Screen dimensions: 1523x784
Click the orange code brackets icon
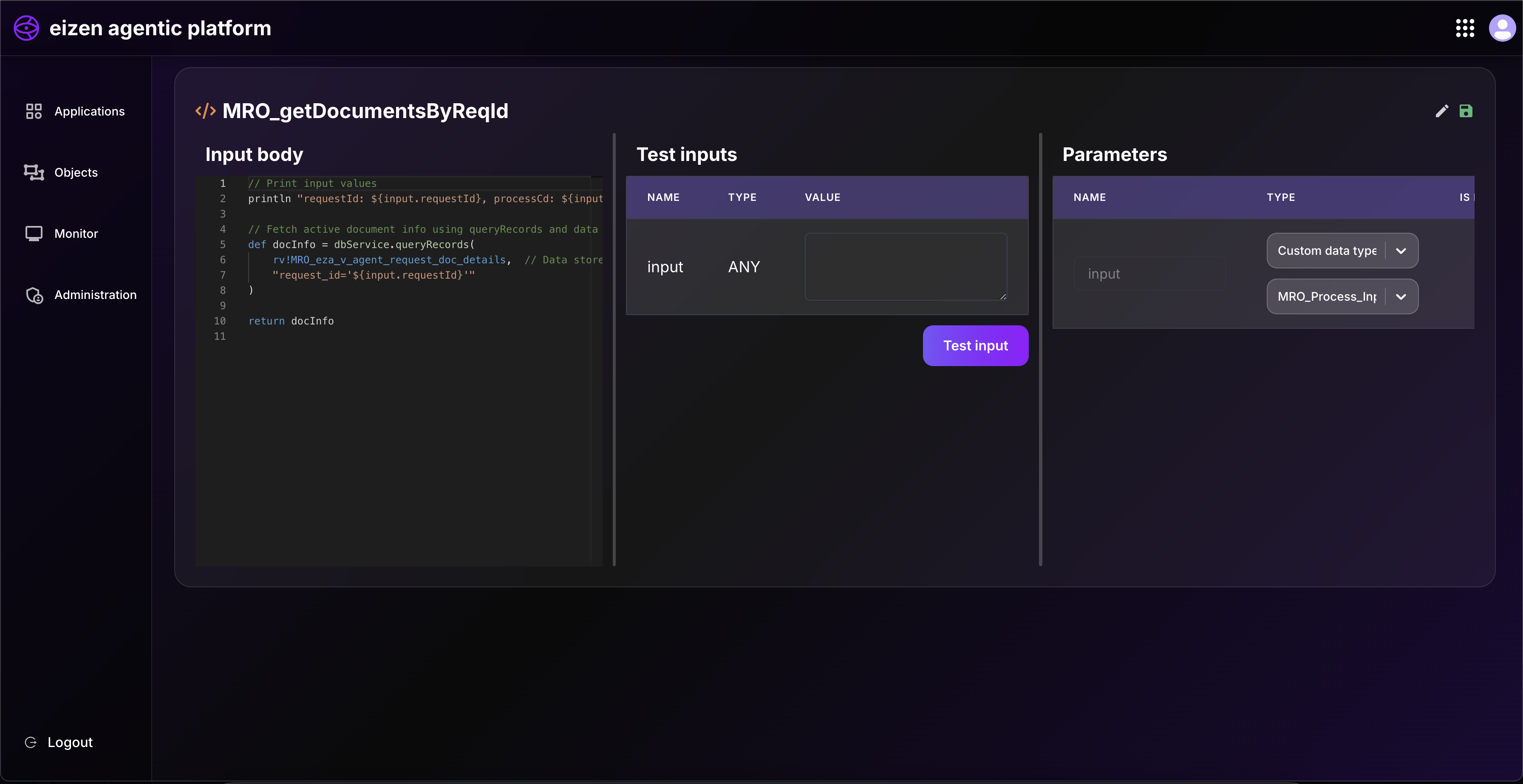click(x=205, y=111)
